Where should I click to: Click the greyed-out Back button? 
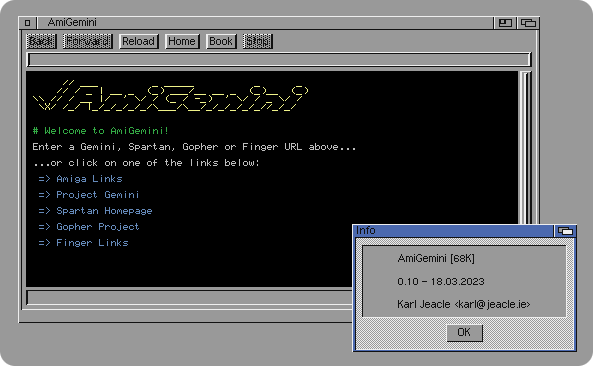click(41, 41)
